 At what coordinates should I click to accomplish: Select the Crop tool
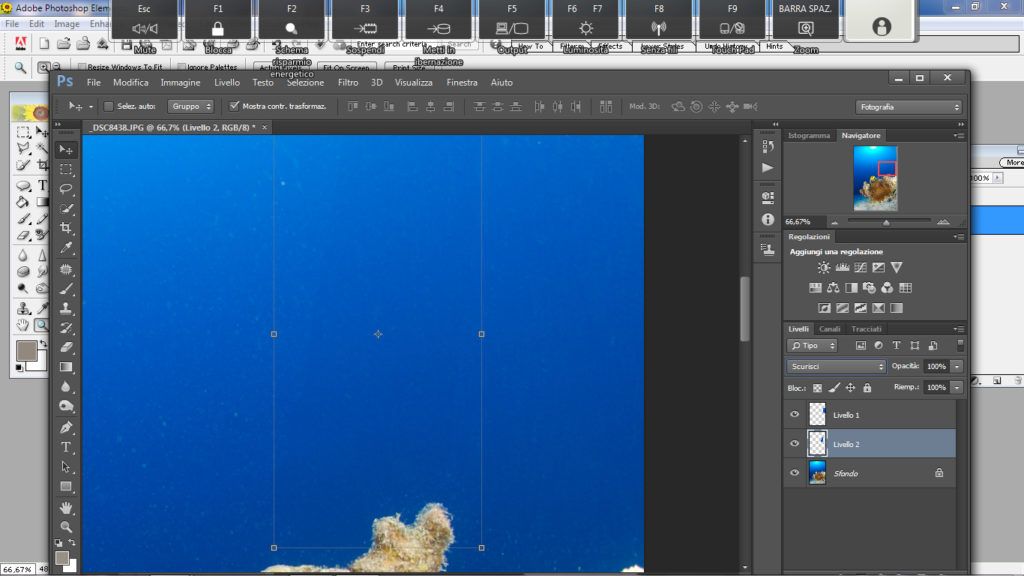point(66,229)
